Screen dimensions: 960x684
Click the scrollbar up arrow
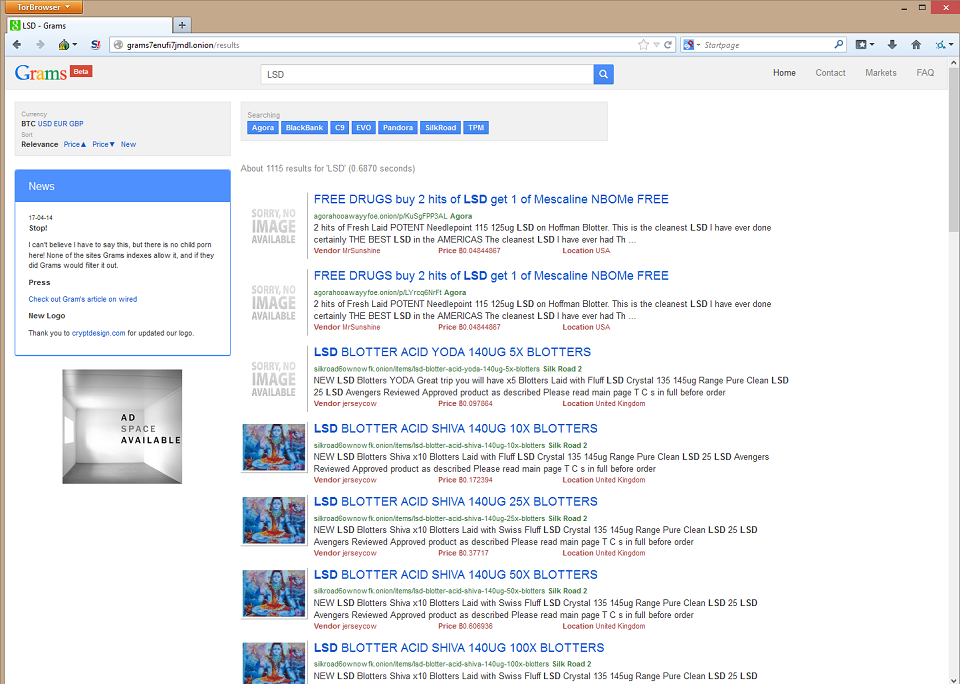[x=954, y=62]
